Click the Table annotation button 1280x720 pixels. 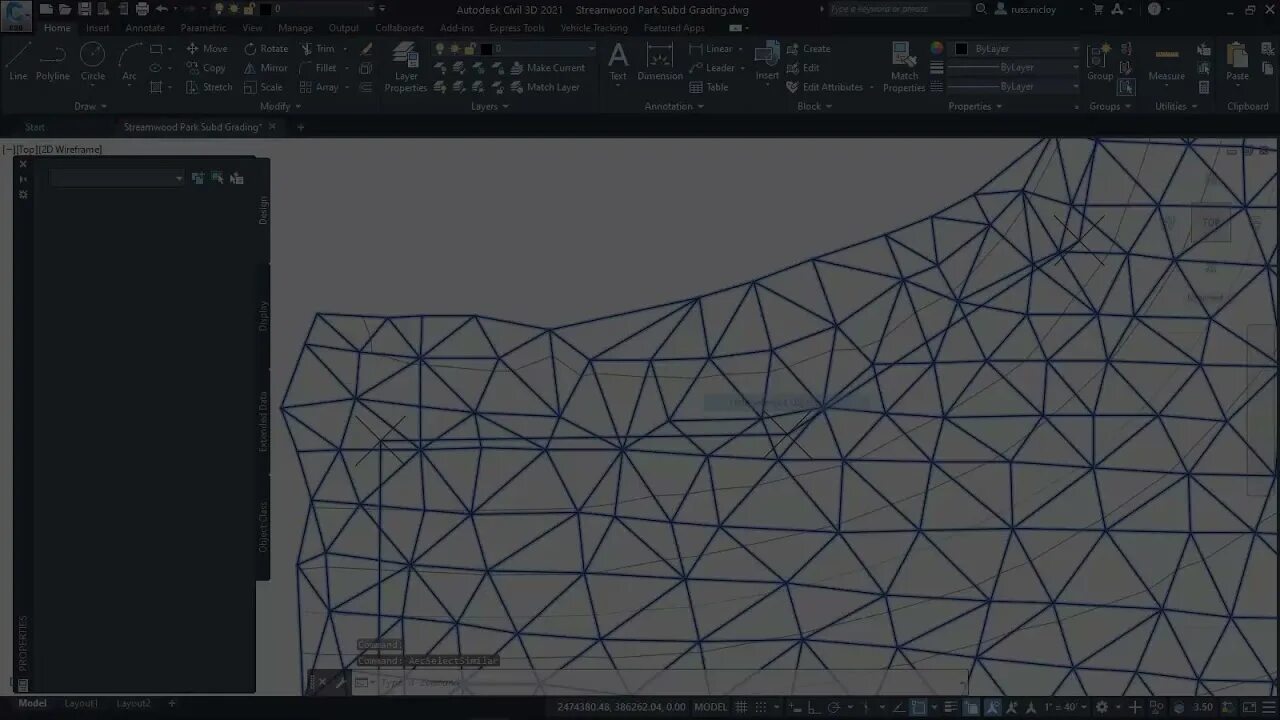709,87
